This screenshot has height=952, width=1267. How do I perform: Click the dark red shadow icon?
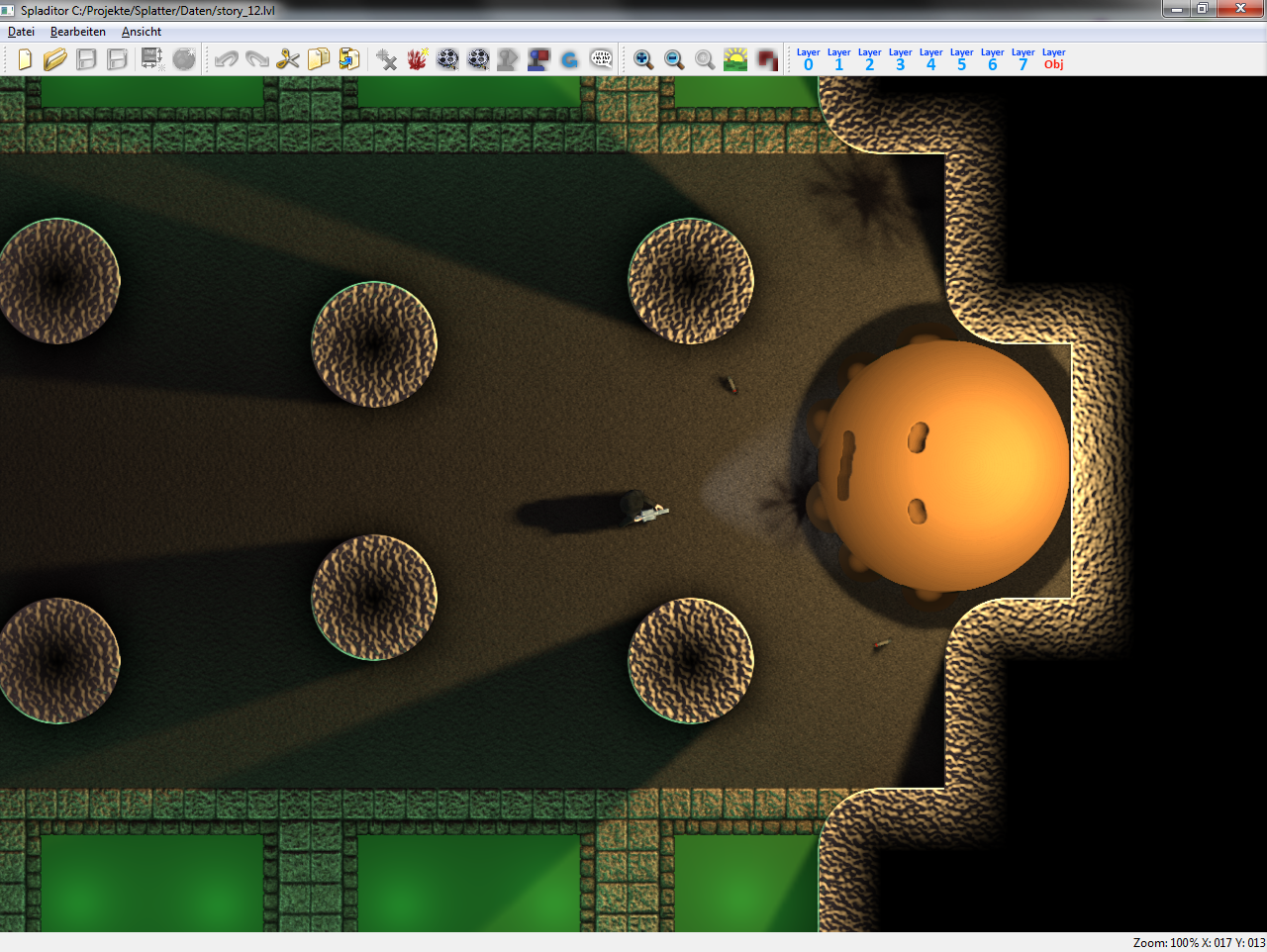(x=767, y=59)
